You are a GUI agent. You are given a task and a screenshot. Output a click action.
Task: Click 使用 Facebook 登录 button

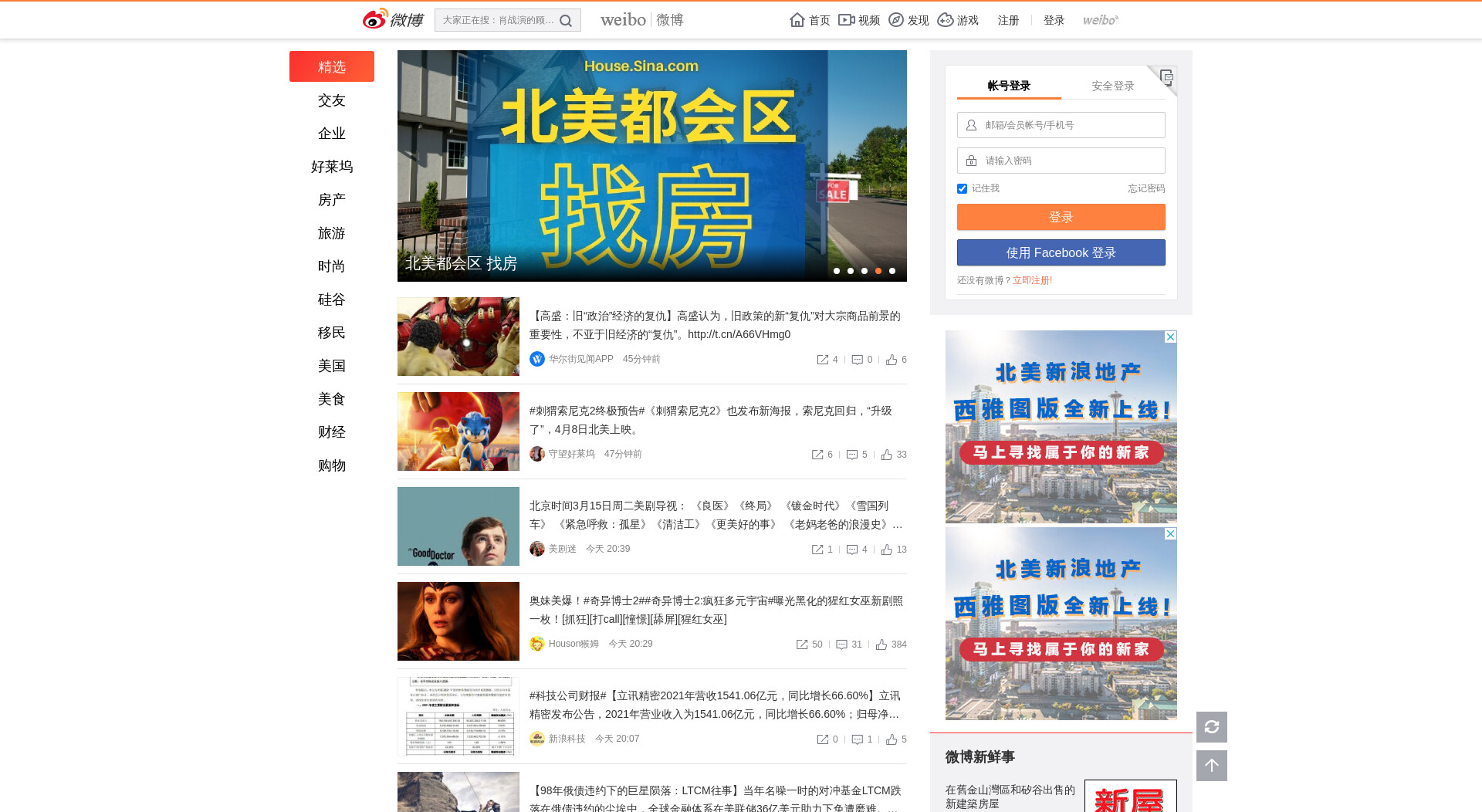tap(1061, 252)
